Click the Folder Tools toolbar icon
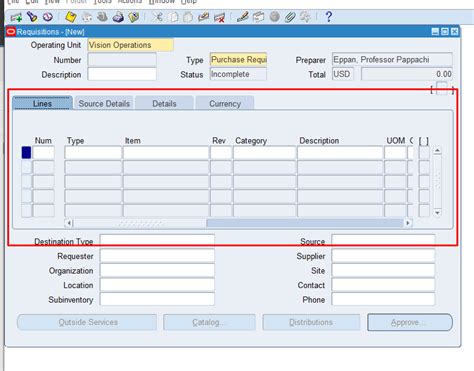The image size is (474, 371). [305, 17]
